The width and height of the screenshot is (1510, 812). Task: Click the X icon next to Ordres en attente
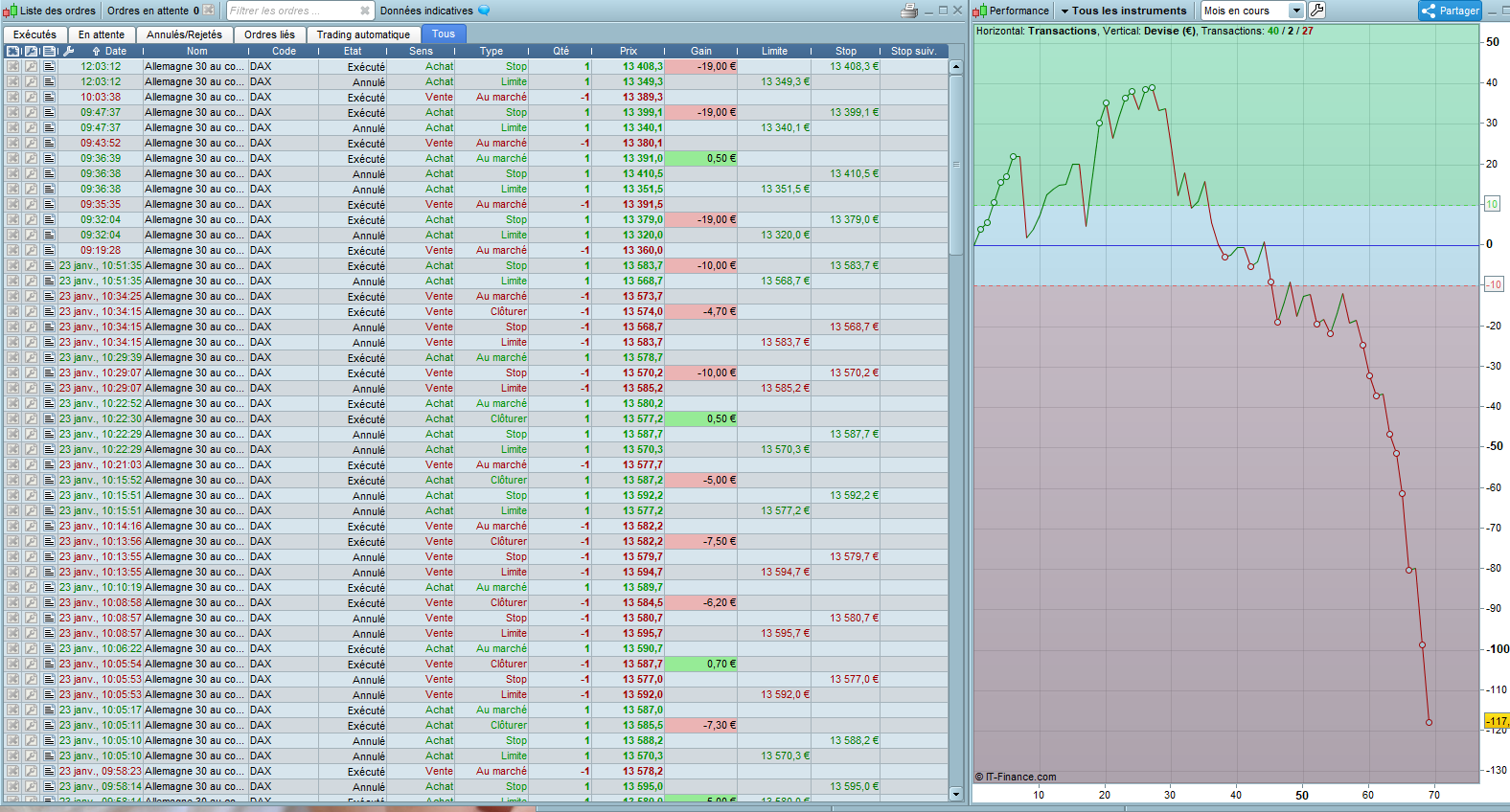[208, 11]
